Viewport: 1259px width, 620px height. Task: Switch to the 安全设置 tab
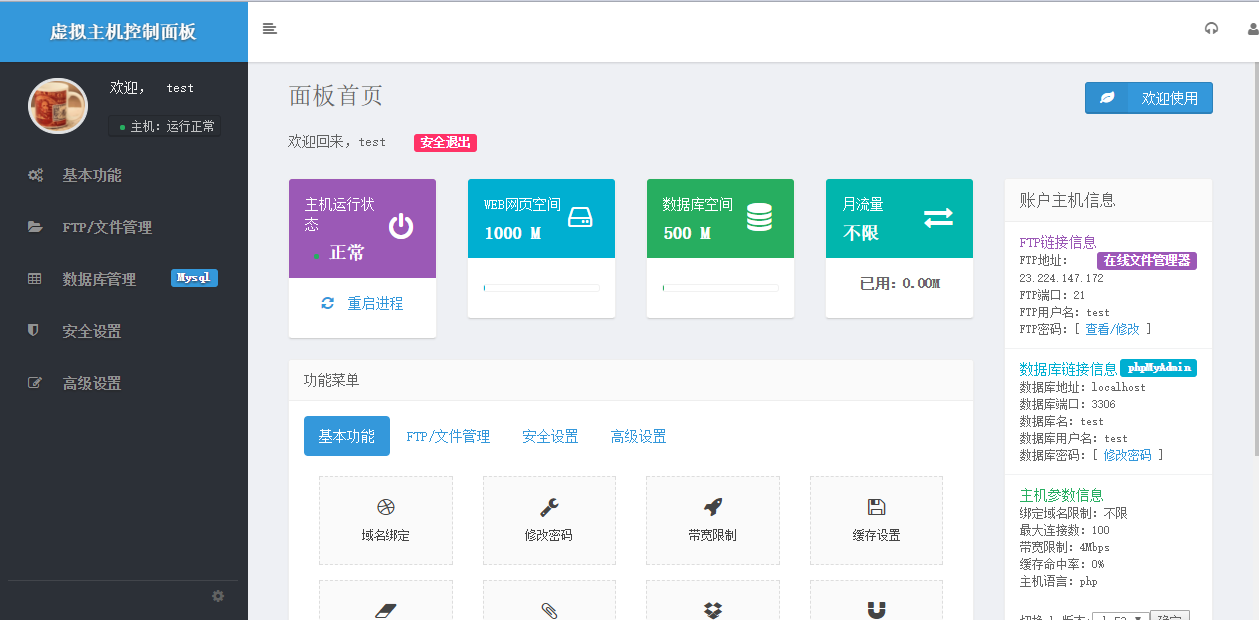click(549, 436)
